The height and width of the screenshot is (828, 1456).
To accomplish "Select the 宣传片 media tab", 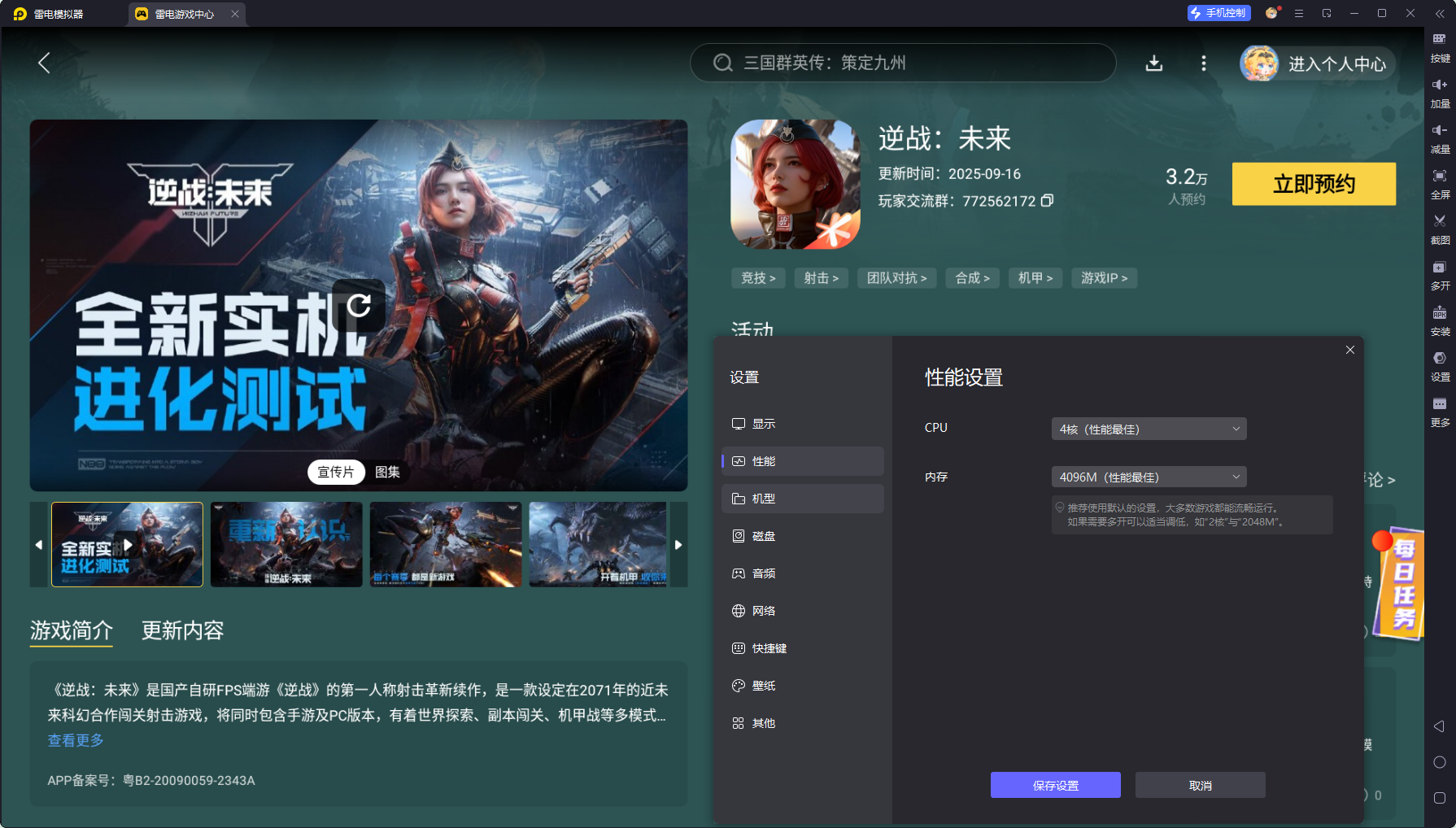I will pos(336,472).
